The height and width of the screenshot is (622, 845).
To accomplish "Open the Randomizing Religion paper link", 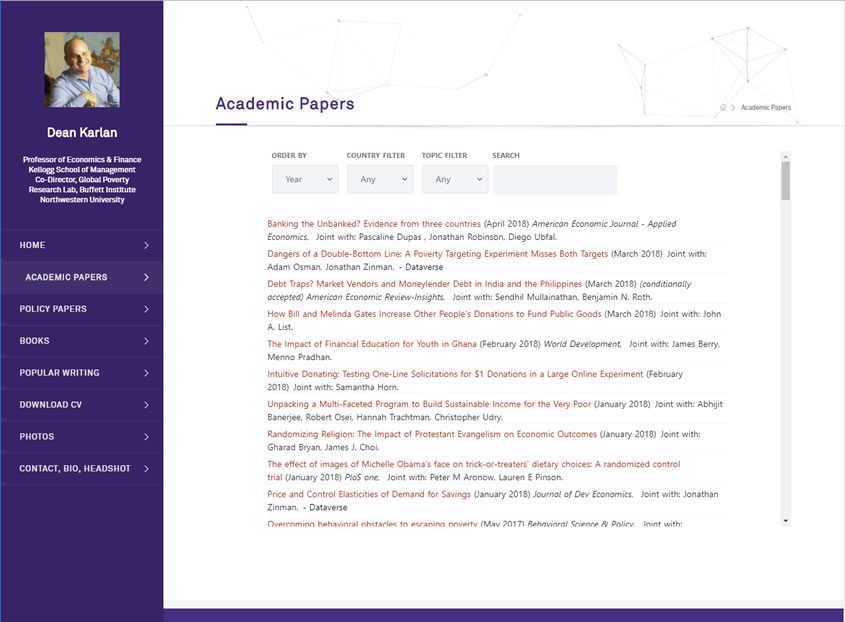I will point(431,434).
